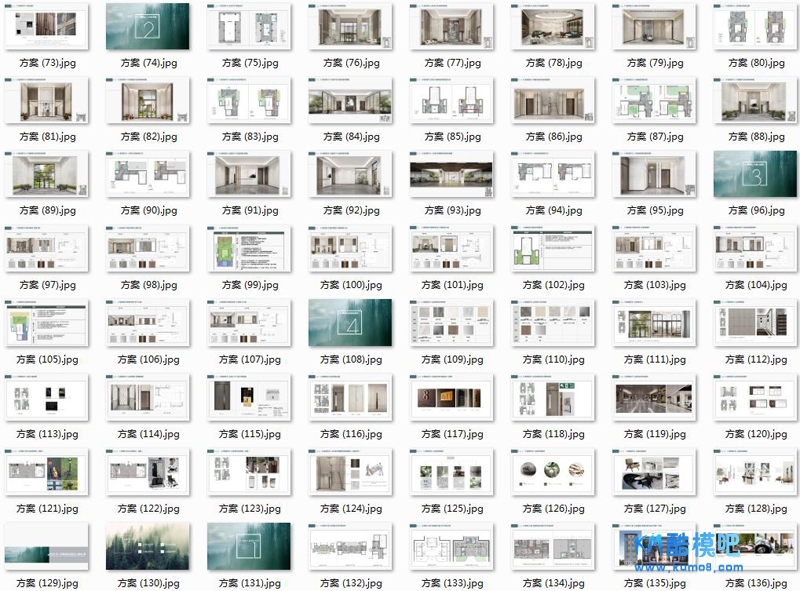Open the 方案 (84).jpg thumbnail
The height and width of the screenshot is (591, 800).
click(x=350, y=101)
